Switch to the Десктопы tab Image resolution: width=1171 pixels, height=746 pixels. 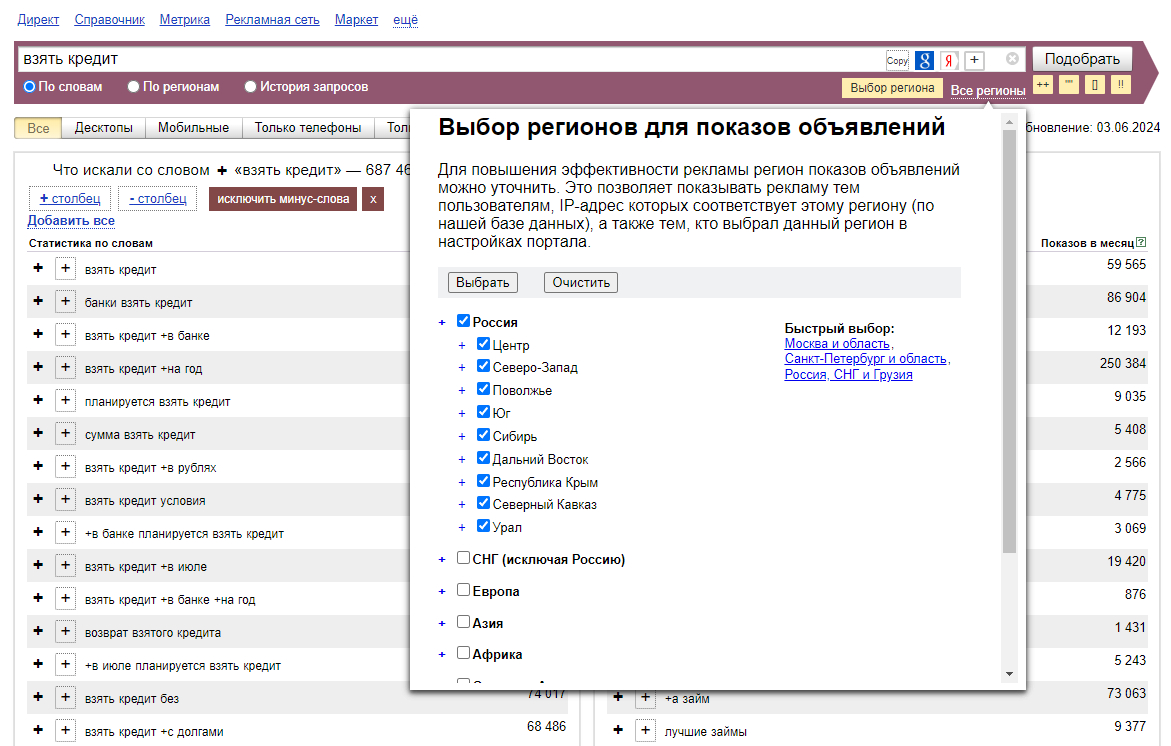pos(104,128)
